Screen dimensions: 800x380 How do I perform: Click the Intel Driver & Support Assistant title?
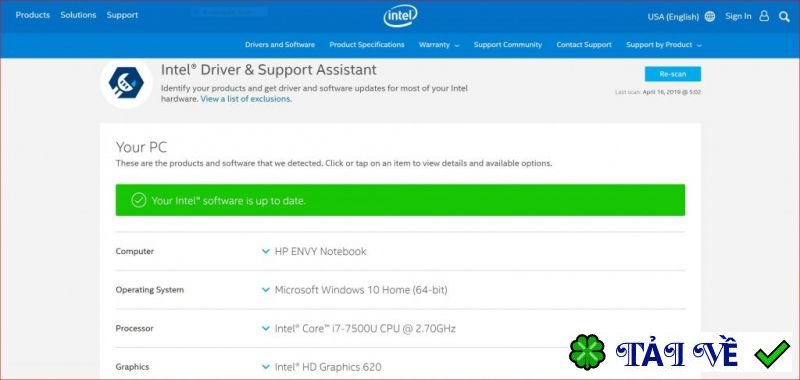(269, 70)
